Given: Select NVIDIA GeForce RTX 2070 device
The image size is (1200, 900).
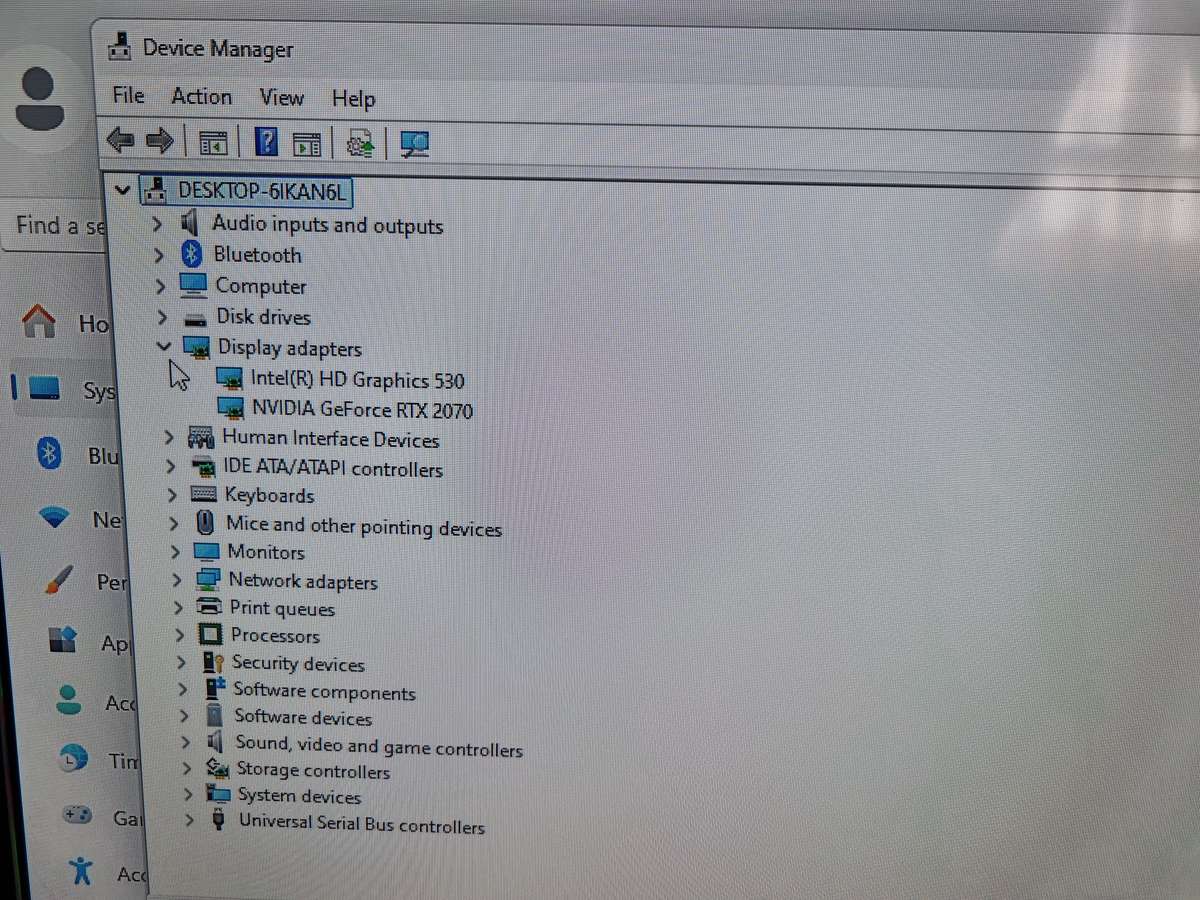Looking at the screenshot, I should (x=362, y=410).
